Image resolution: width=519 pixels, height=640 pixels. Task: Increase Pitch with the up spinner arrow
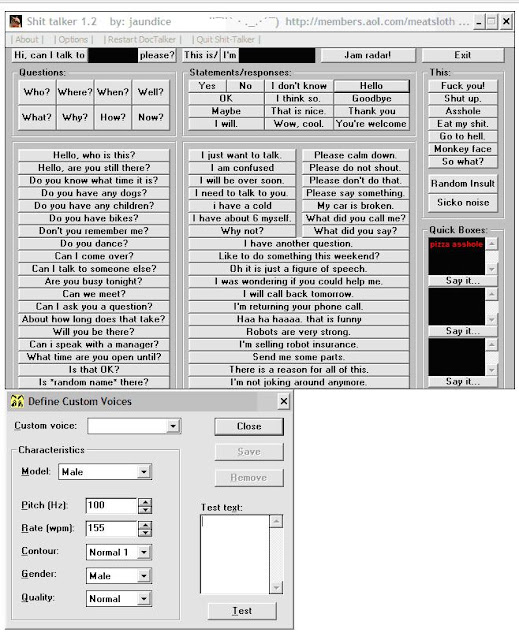145,502
